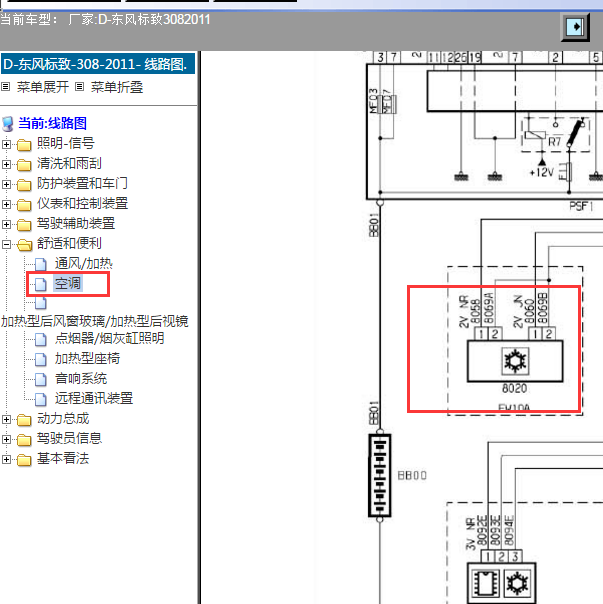Click the 当前:线路图 root label
Screen dimensions: 603x604
click(x=52, y=123)
